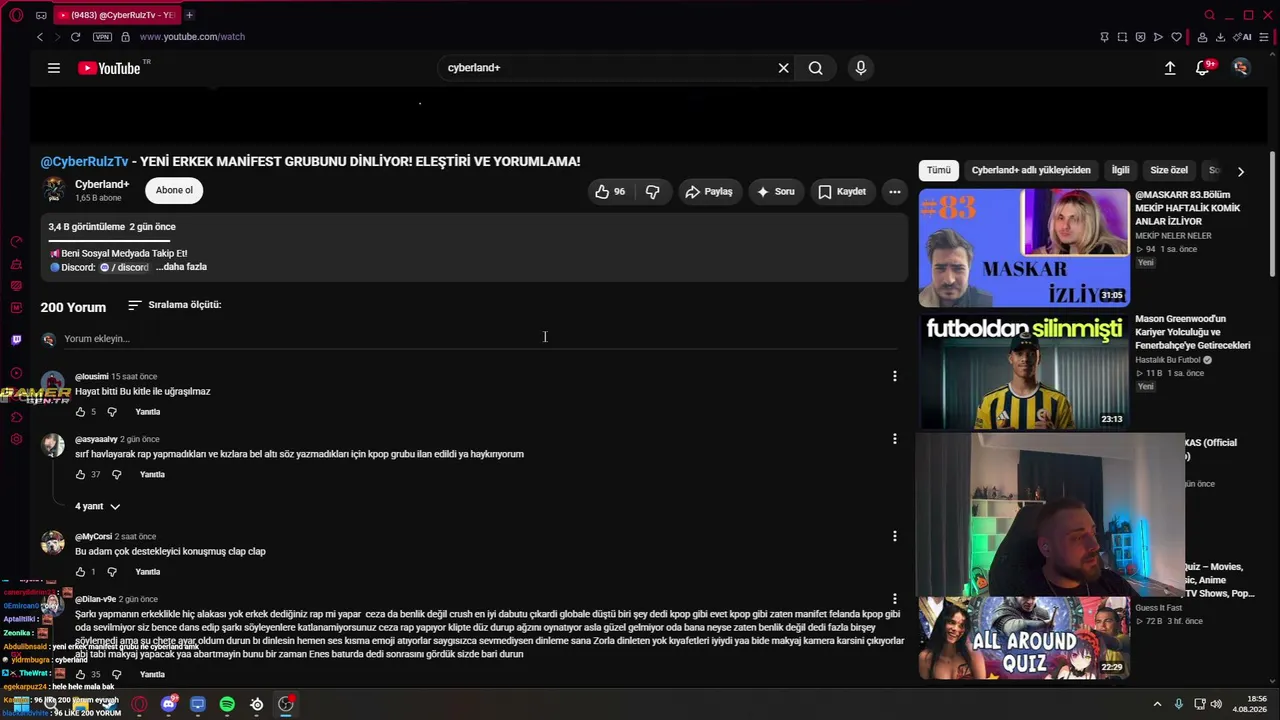Image resolution: width=1280 pixels, height=720 pixels.
Task: Toggle the Opera VPN badge
Action: [102, 37]
